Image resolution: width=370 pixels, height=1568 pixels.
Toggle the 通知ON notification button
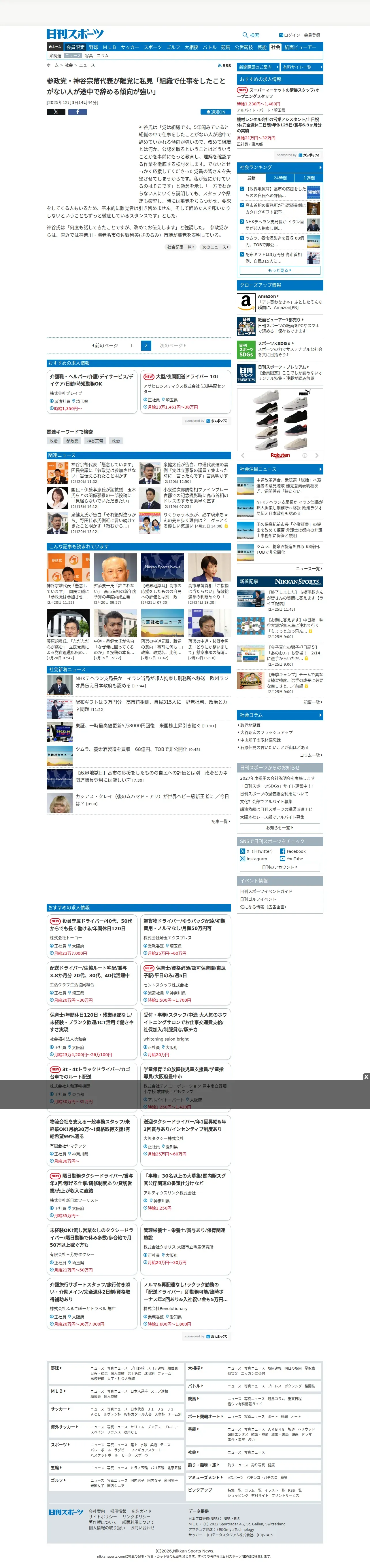pyautogui.click(x=216, y=112)
